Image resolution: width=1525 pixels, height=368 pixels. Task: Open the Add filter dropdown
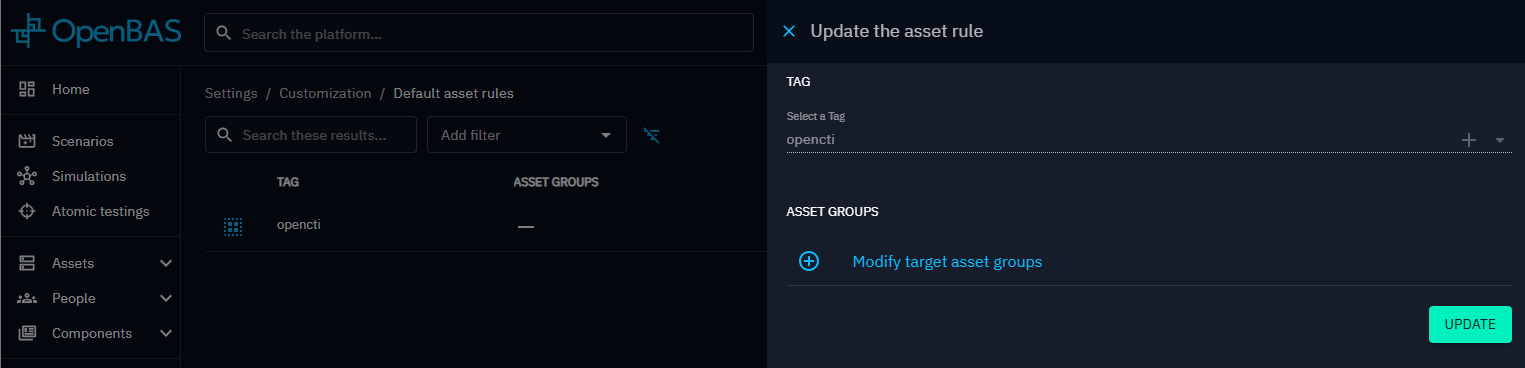tap(527, 135)
